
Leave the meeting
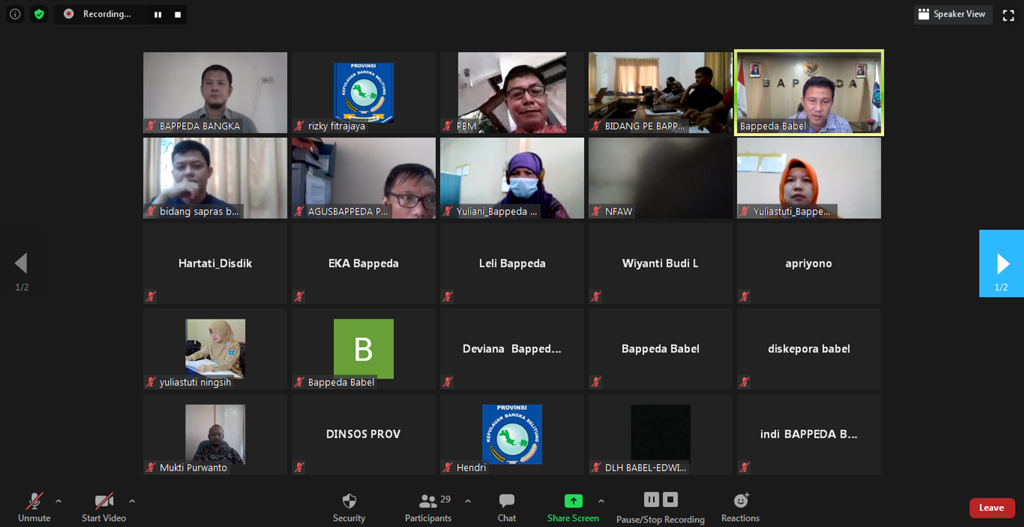[991, 508]
